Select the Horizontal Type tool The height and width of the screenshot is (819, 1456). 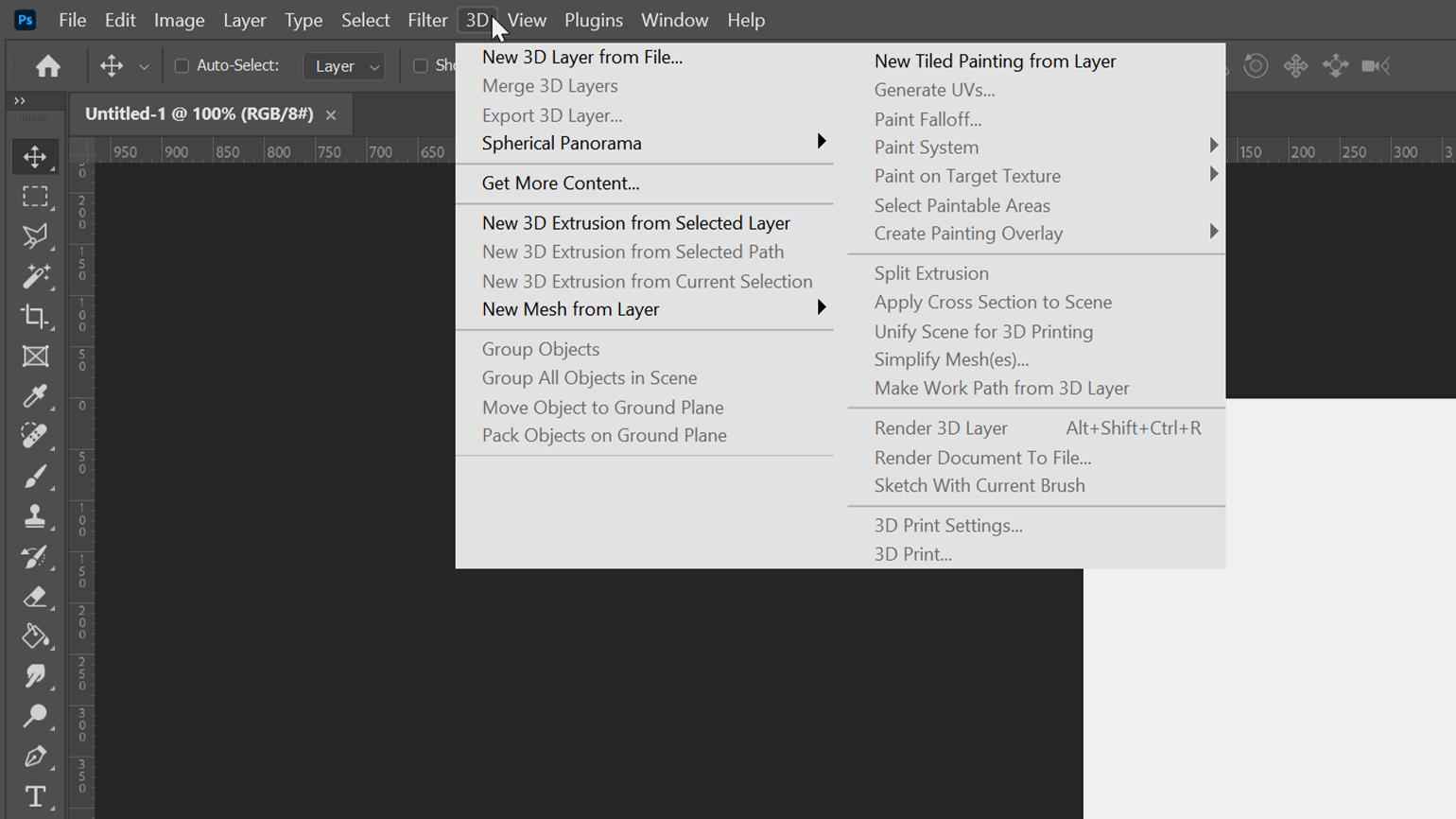point(35,796)
